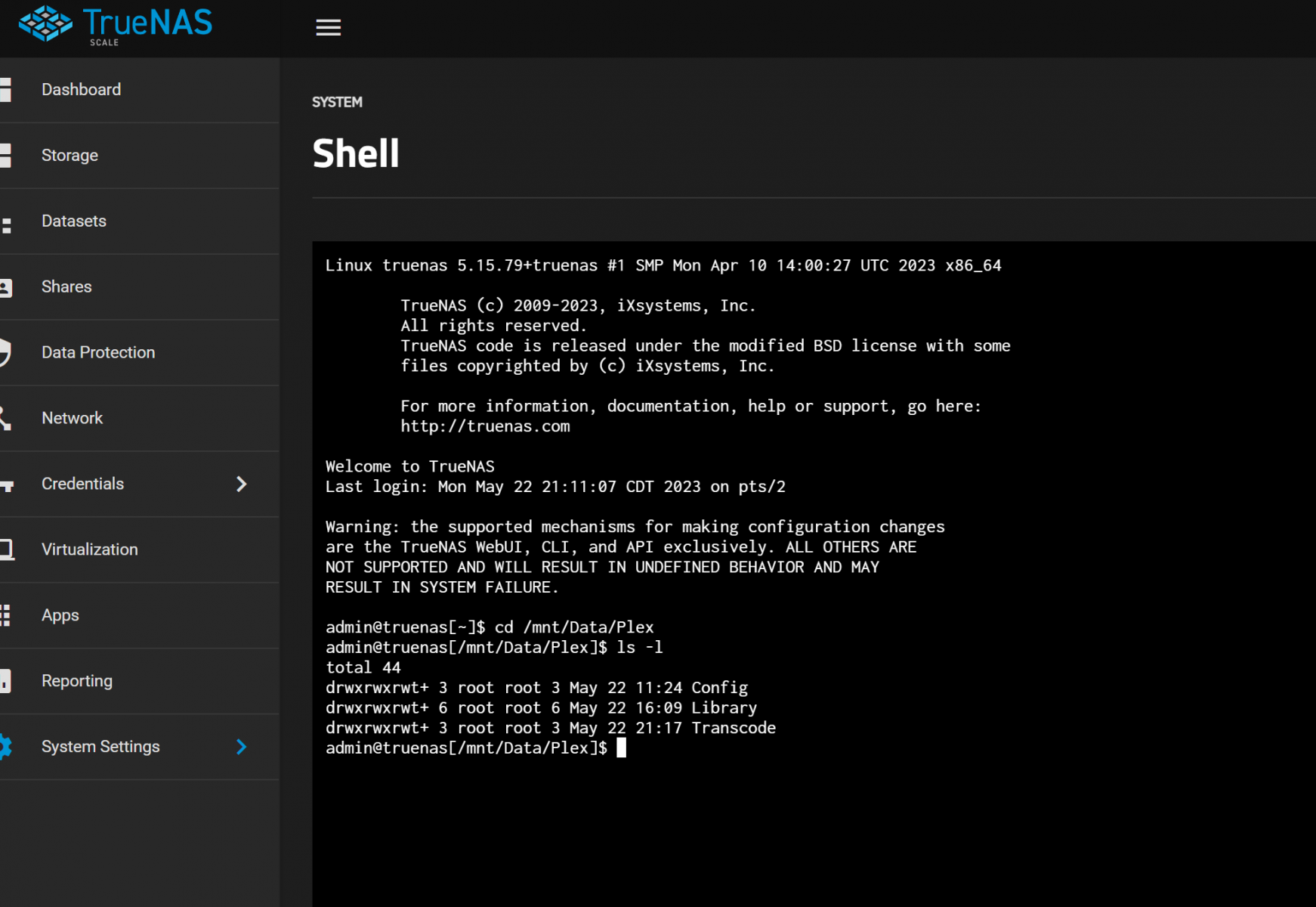This screenshot has height=907, width=1316.
Task: Open the Virtualization page
Action: pos(140,550)
